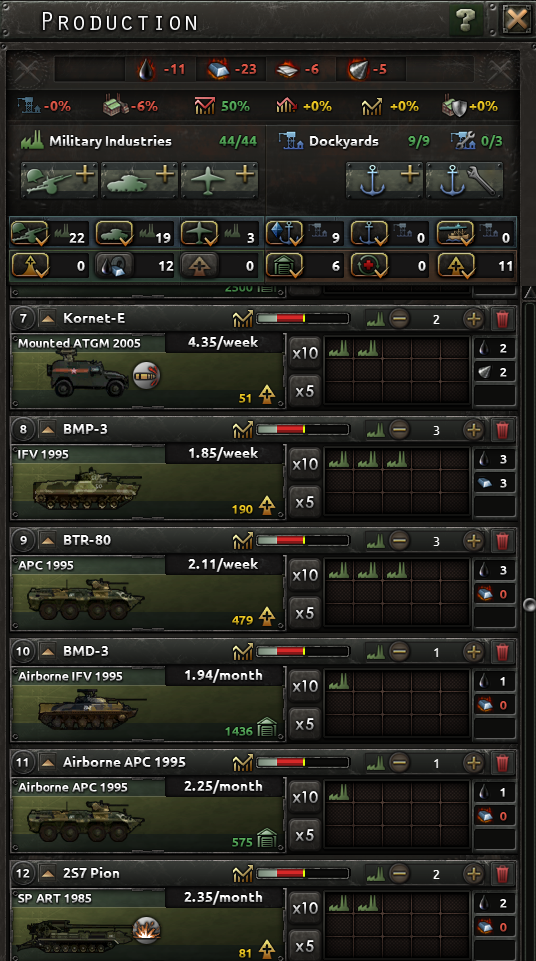The width and height of the screenshot is (536, 961).
Task: Increase factories on Airborne APC 1995 line
Action: point(473,763)
